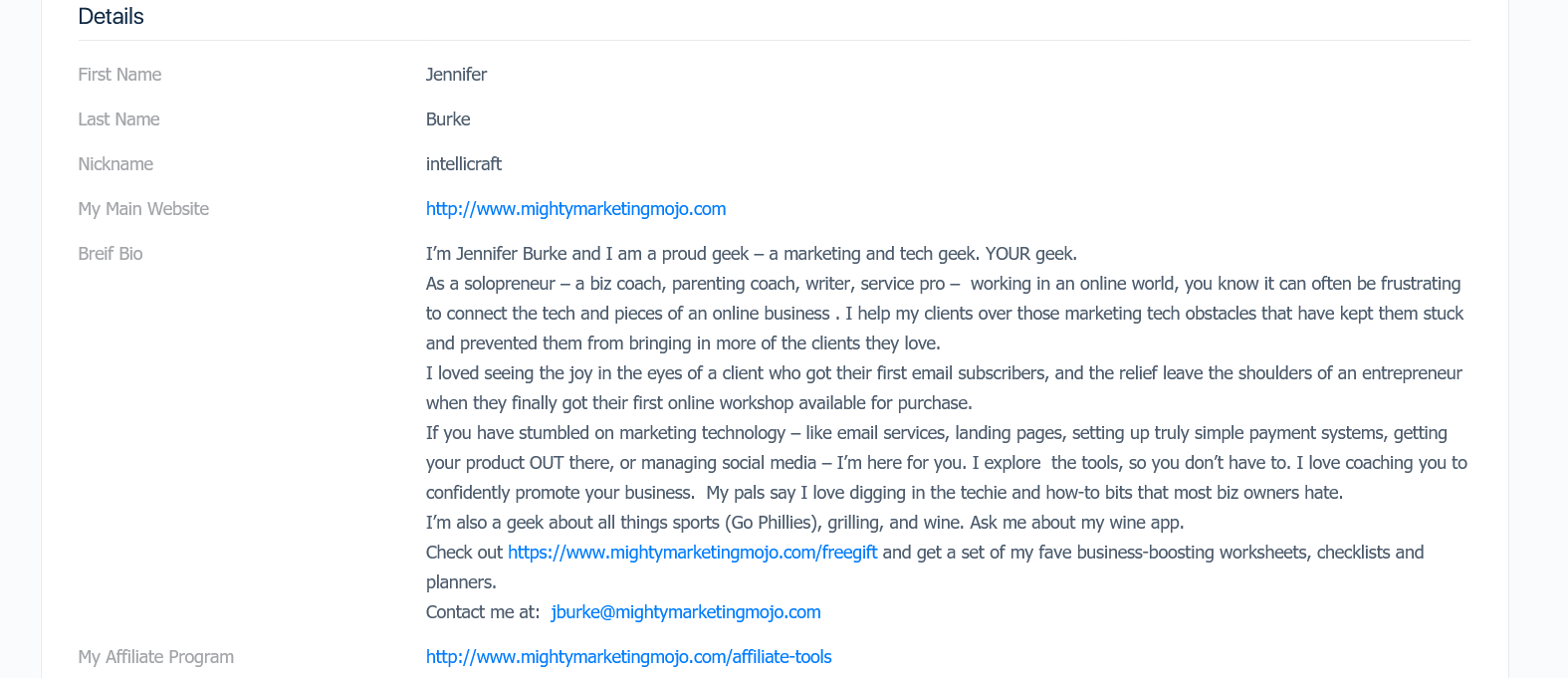Click the last name value Burke
Screen dimensions: 1568x678
(448, 119)
